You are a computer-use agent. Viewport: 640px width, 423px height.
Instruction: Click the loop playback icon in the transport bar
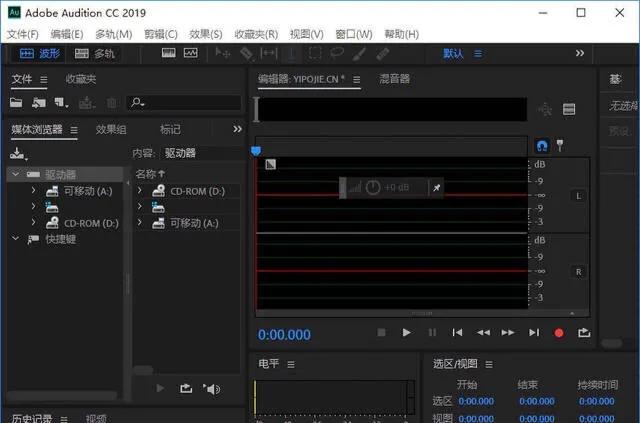click(x=584, y=332)
